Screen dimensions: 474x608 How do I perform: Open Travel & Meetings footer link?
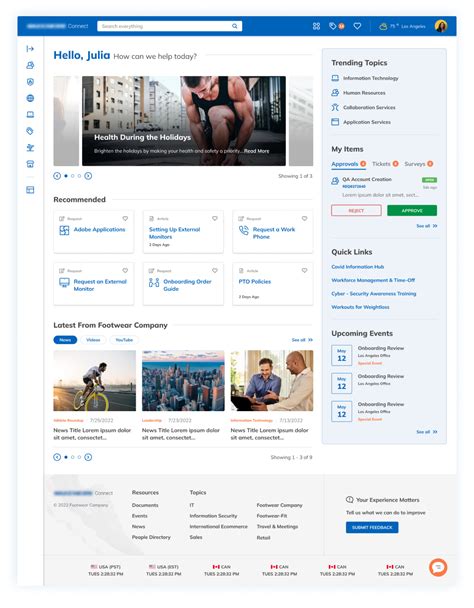277,527
